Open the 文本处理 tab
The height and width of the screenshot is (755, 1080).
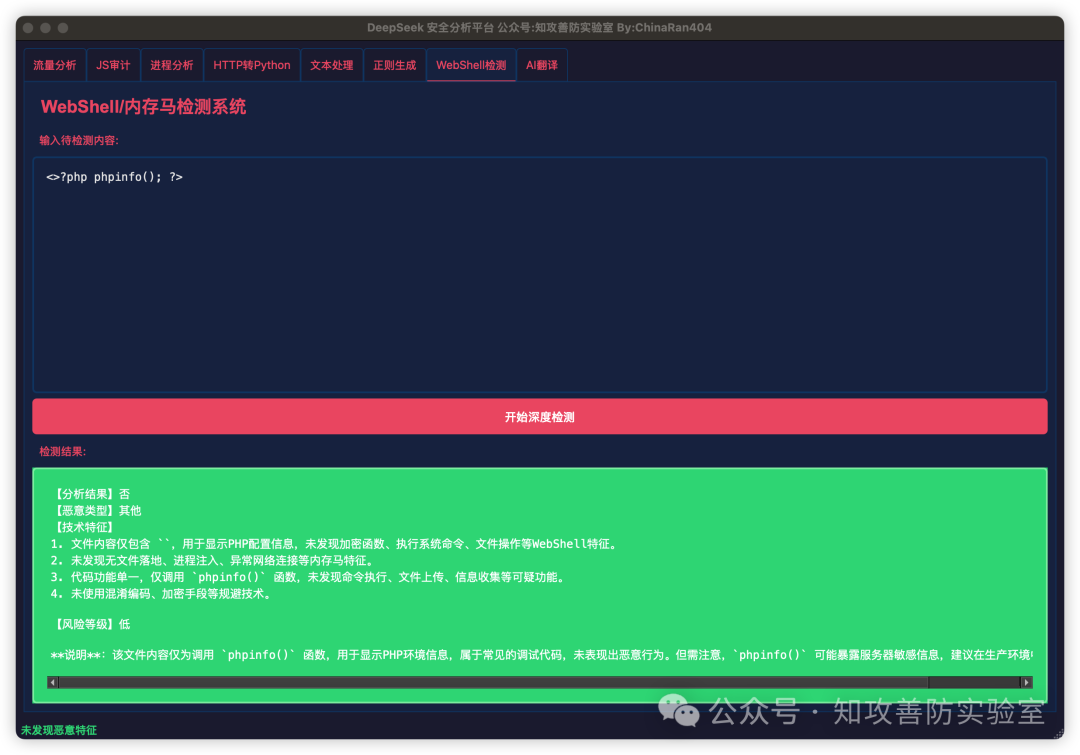tap(331, 65)
